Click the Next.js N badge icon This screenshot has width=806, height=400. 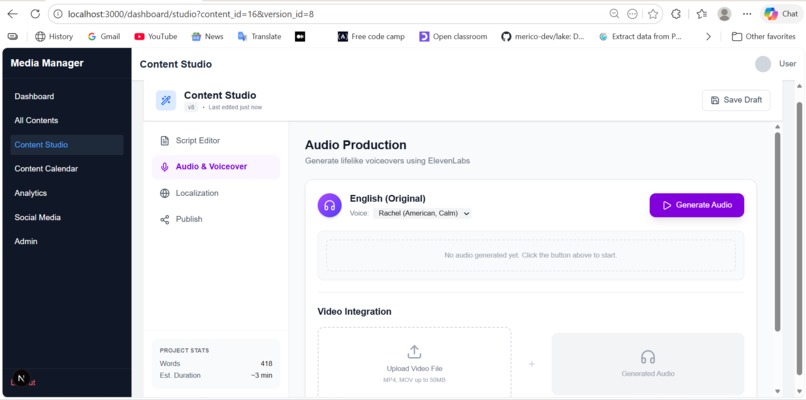pos(21,378)
